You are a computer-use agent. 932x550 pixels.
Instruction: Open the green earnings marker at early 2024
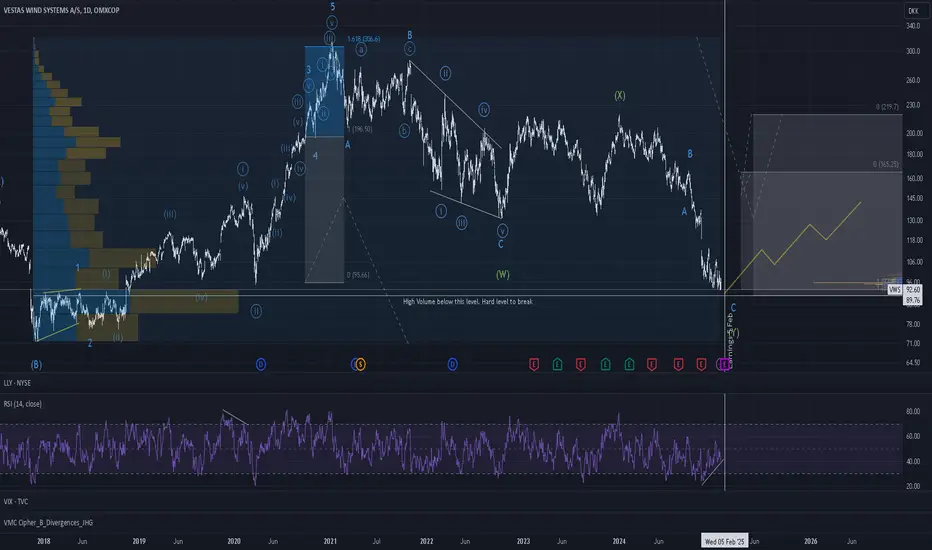tap(629, 364)
